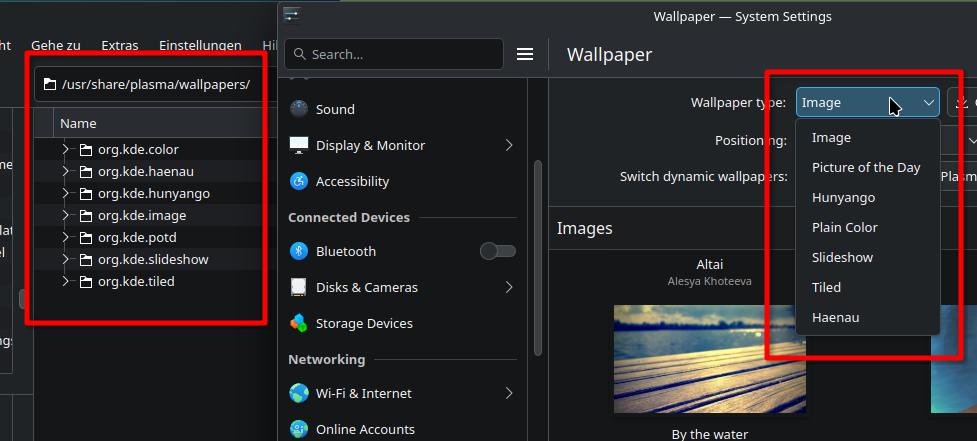Click the Storage Devices icon
The width and height of the screenshot is (977, 441).
coord(298,323)
